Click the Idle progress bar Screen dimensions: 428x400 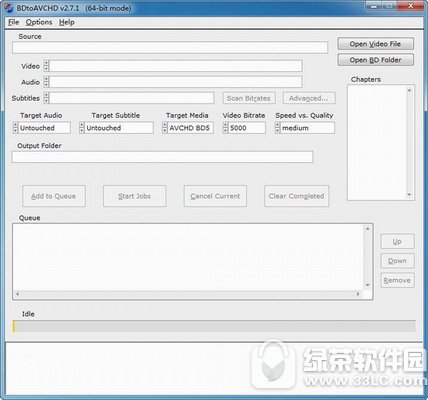214,326
